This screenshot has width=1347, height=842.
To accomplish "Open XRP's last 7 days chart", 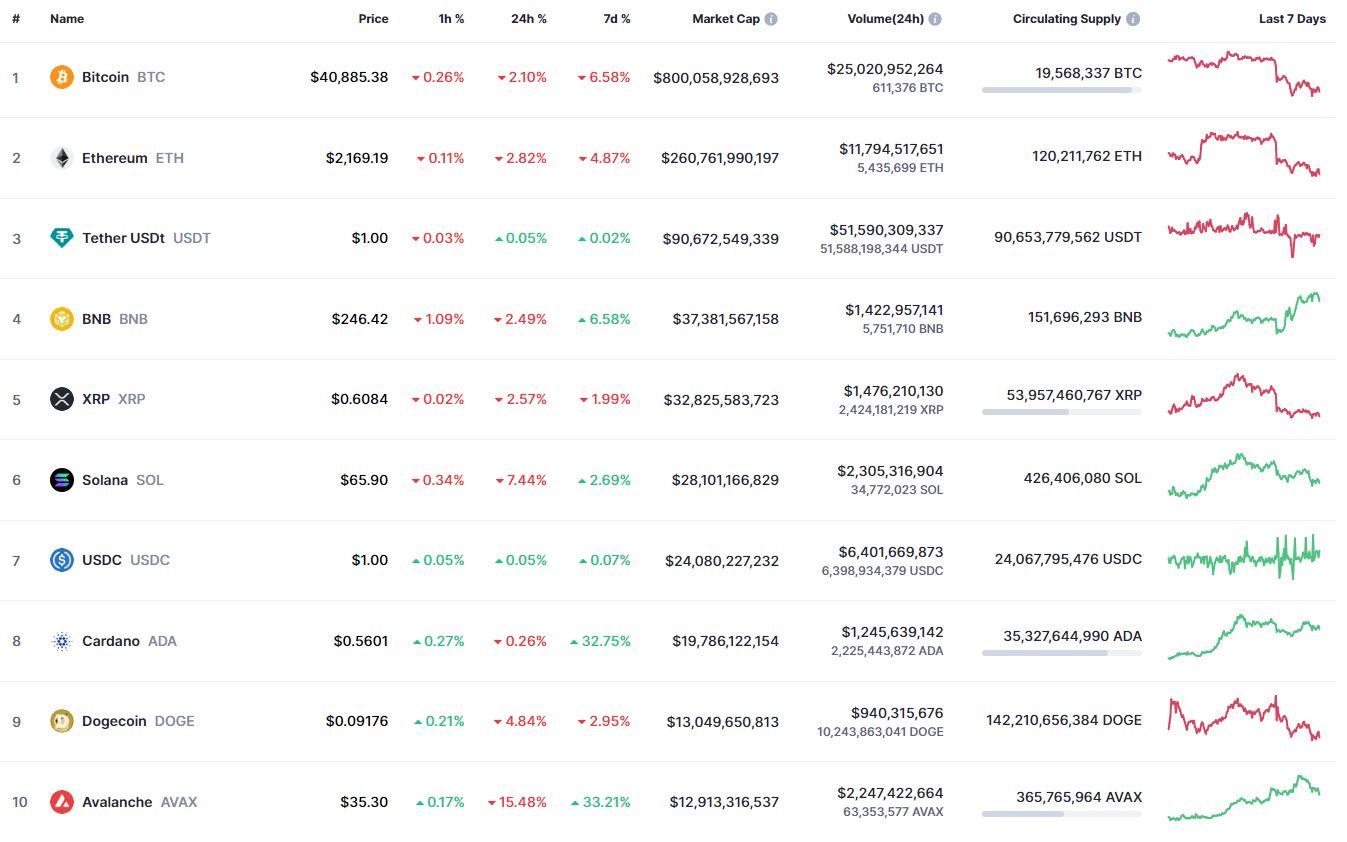I will (1244, 395).
